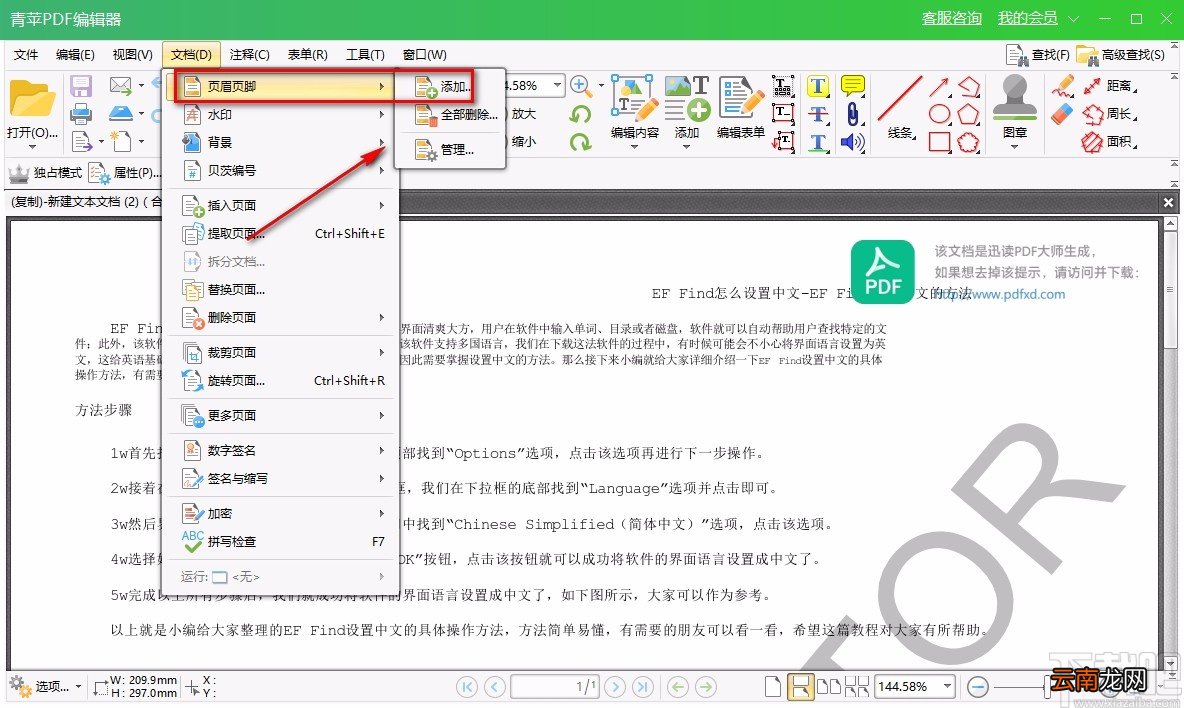This screenshot has height=708, width=1184.
Task: Choose Manage (管理) headers and footers
Action: [450, 149]
